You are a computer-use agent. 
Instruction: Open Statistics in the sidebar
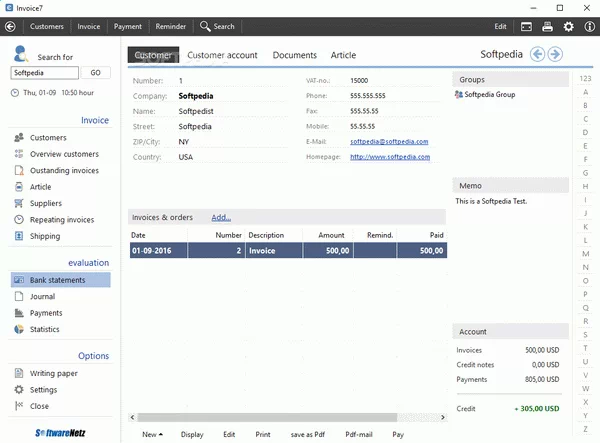tap(44, 329)
